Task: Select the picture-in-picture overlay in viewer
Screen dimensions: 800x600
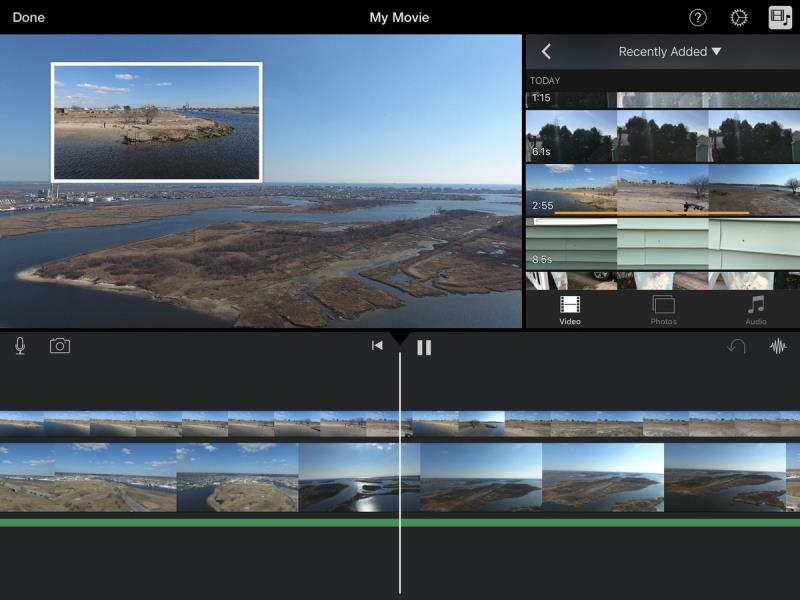Action: (x=157, y=122)
